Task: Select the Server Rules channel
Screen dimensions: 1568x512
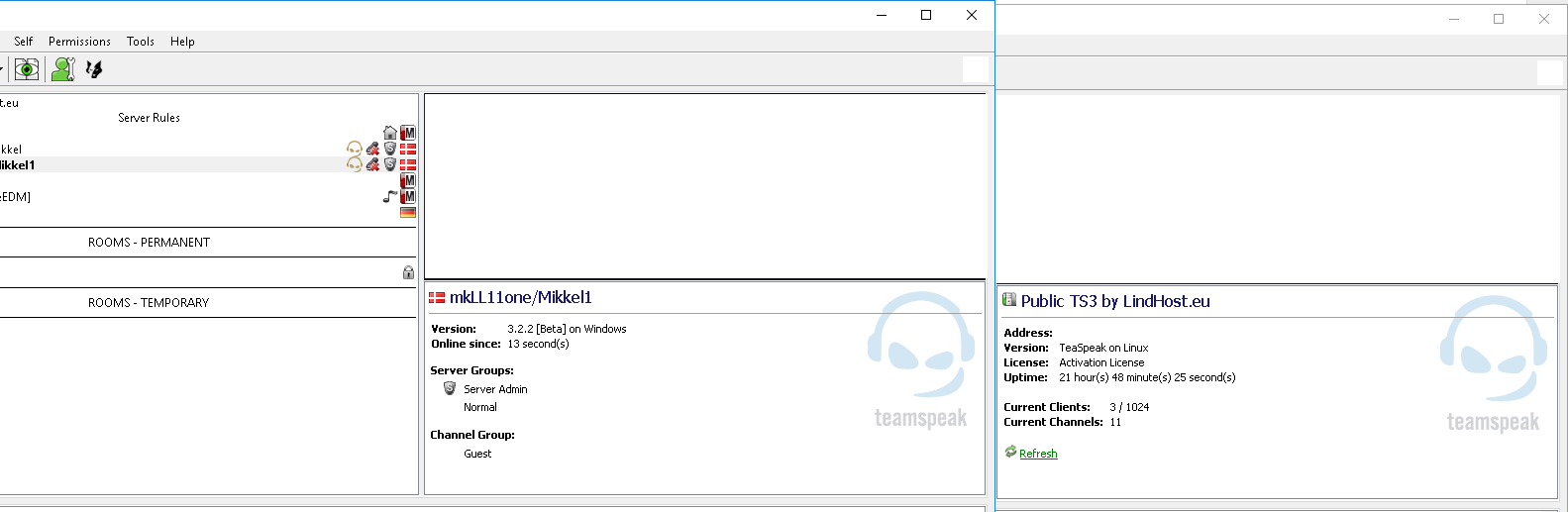Action: [x=149, y=118]
